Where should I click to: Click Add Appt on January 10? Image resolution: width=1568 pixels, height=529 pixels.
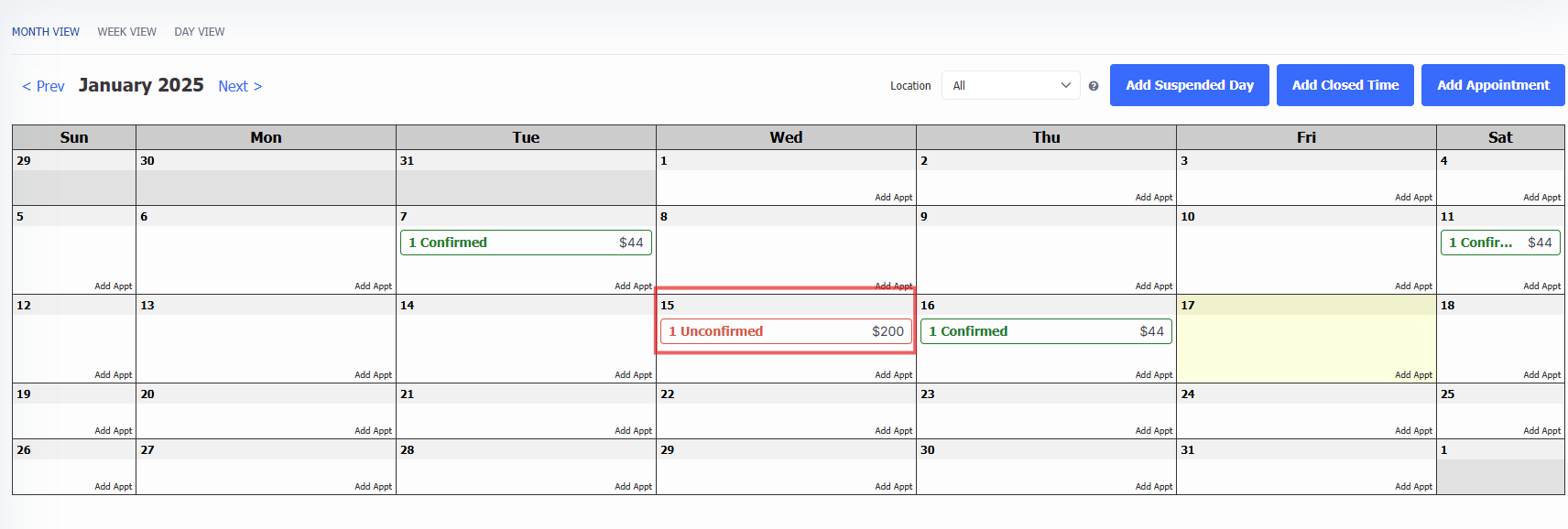1413,286
